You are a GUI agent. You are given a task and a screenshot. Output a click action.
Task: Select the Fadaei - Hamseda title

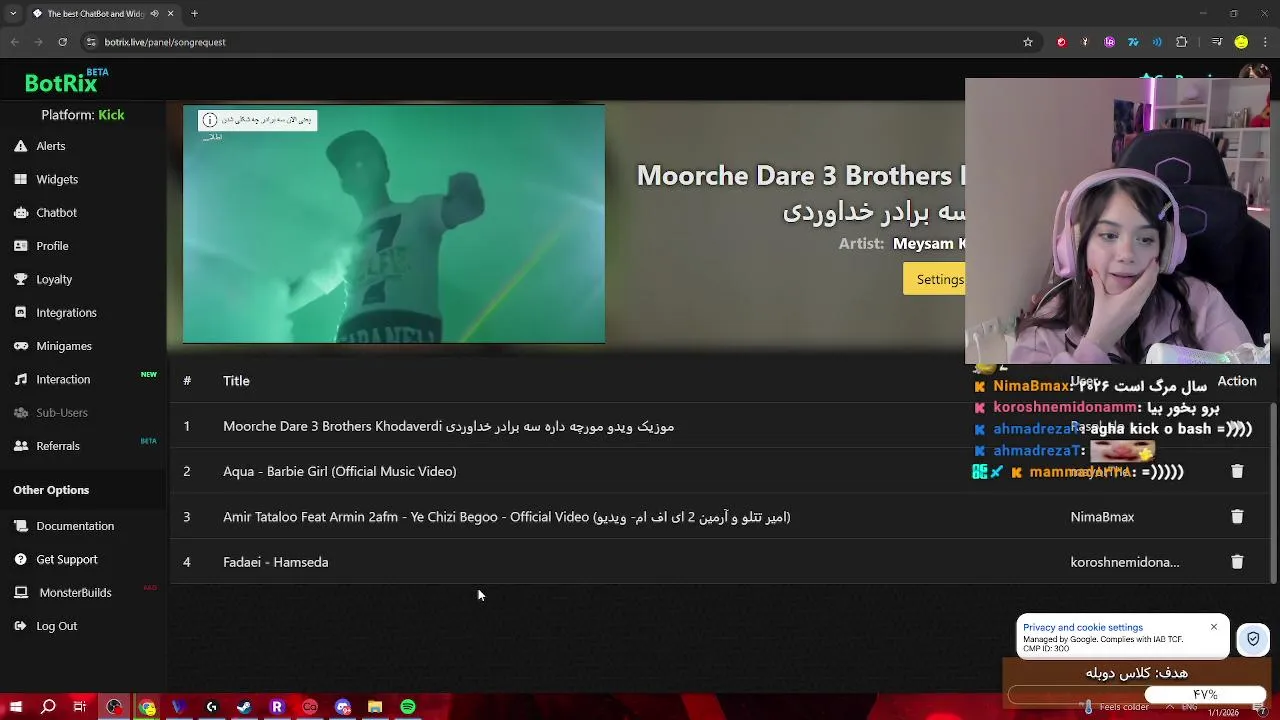tap(275, 562)
